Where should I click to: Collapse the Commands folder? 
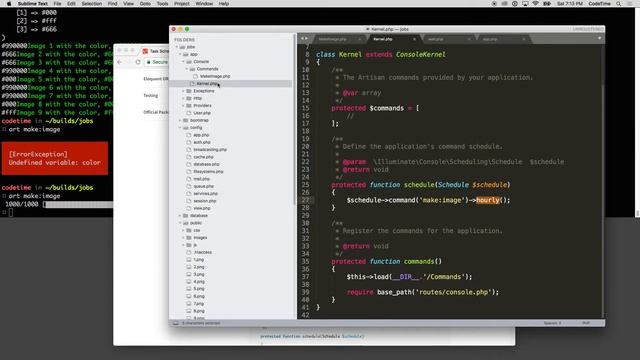pyautogui.click(x=187, y=69)
